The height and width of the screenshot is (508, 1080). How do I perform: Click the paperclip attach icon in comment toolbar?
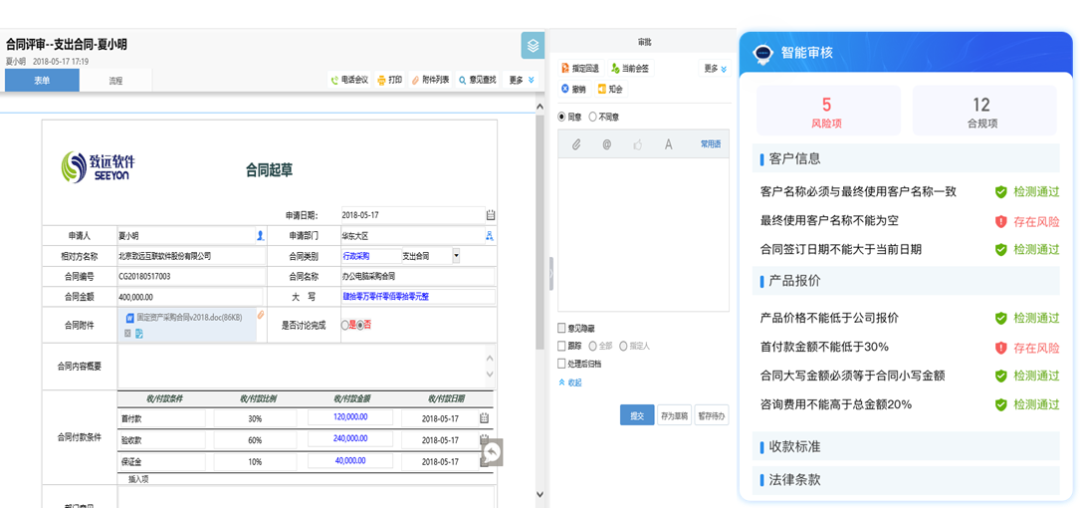(x=576, y=145)
